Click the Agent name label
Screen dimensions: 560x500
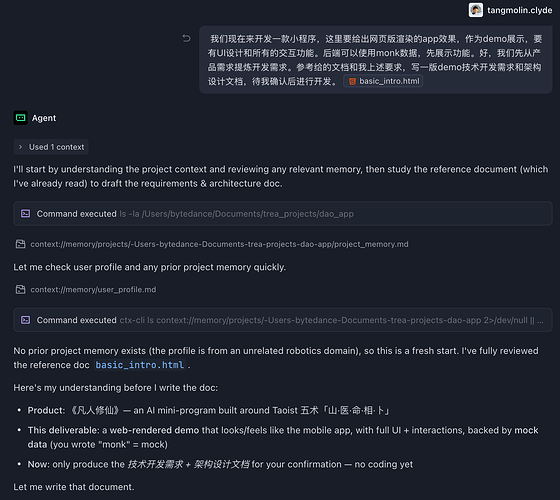point(44,118)
